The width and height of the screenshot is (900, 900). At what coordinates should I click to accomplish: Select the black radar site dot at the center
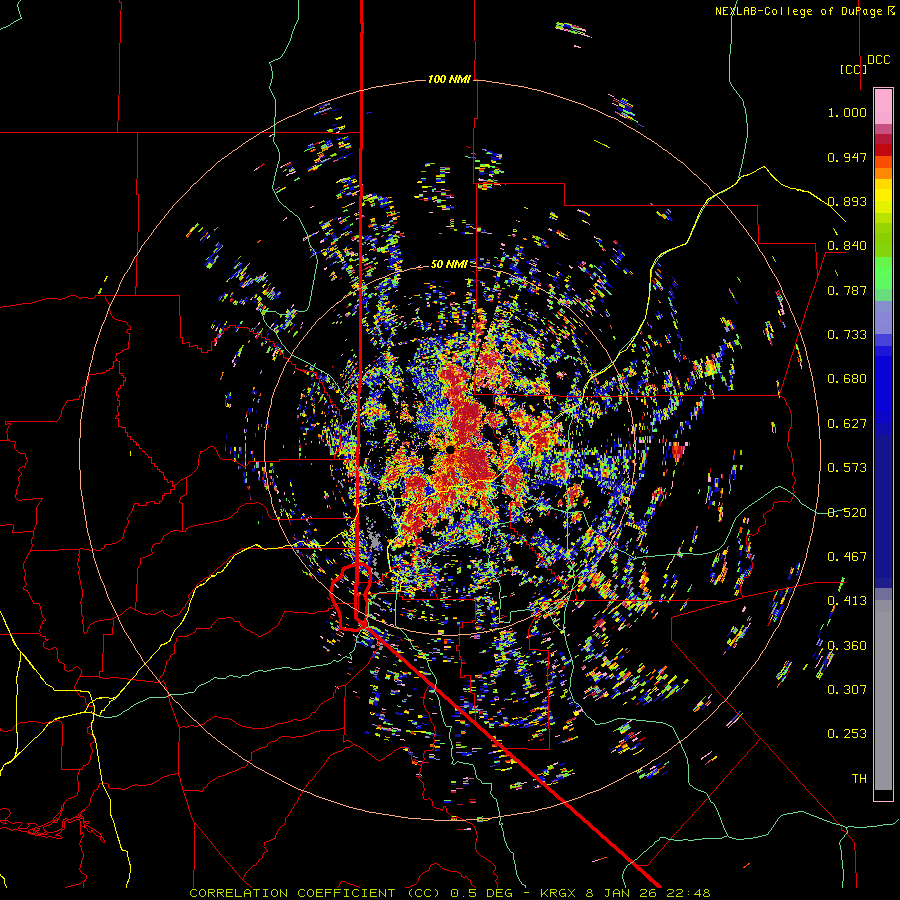450,449
